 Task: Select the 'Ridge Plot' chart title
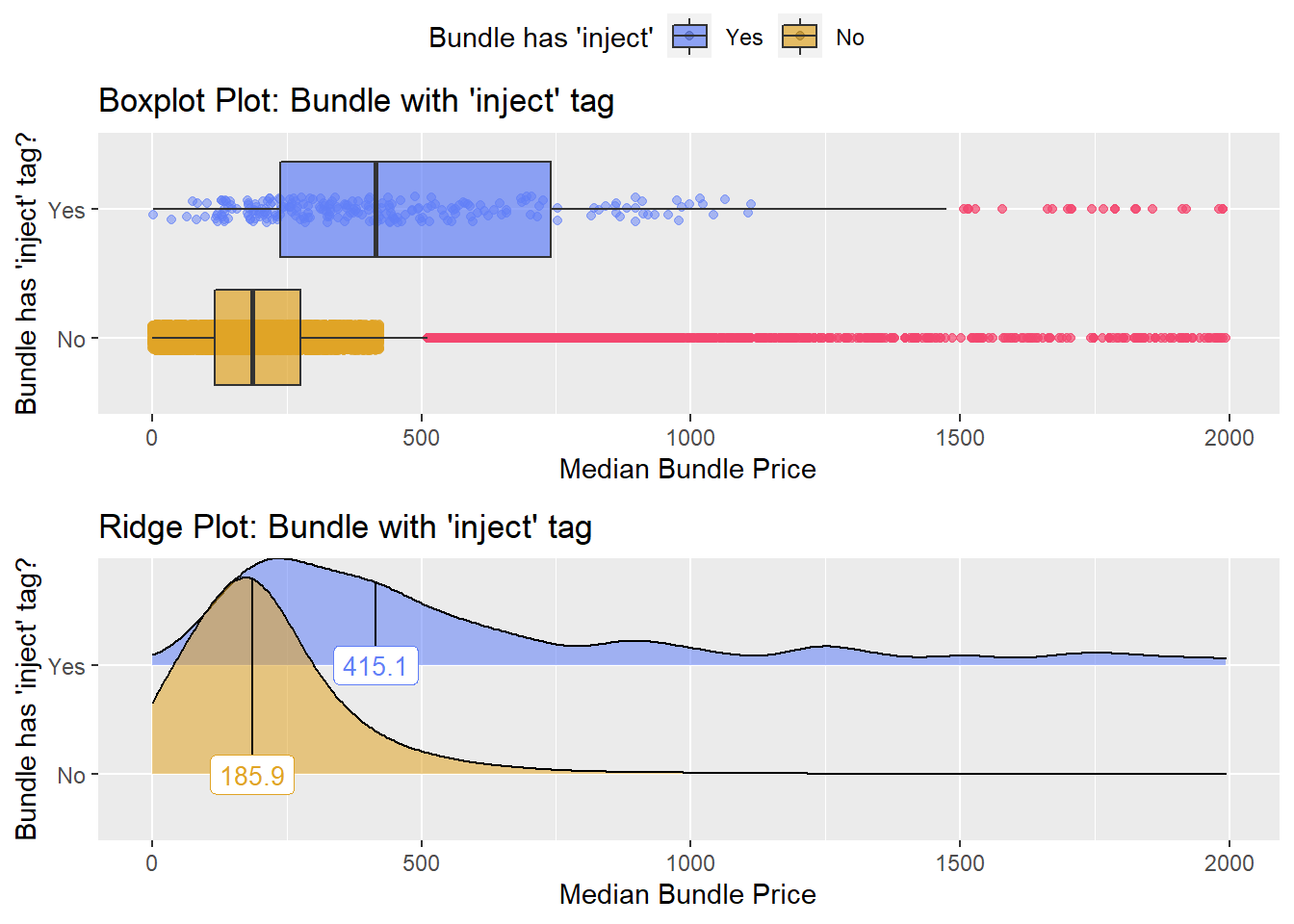pos(345,526)
